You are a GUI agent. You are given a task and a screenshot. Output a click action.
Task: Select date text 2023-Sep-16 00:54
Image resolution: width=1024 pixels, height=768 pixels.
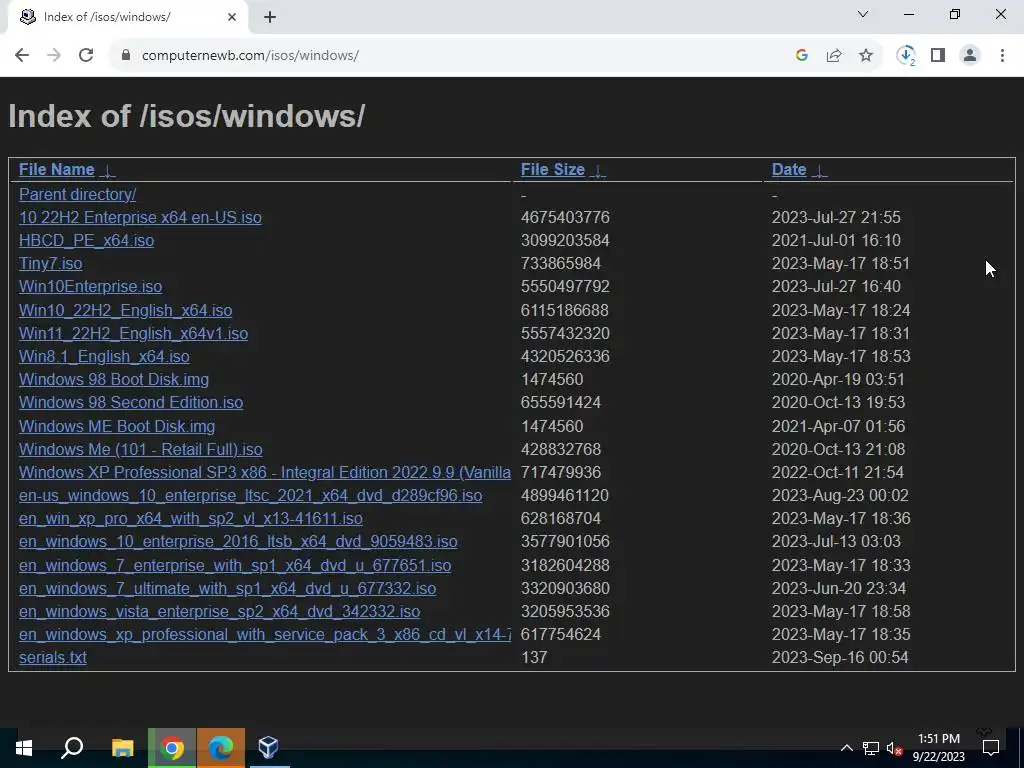(x=840, y=657)
